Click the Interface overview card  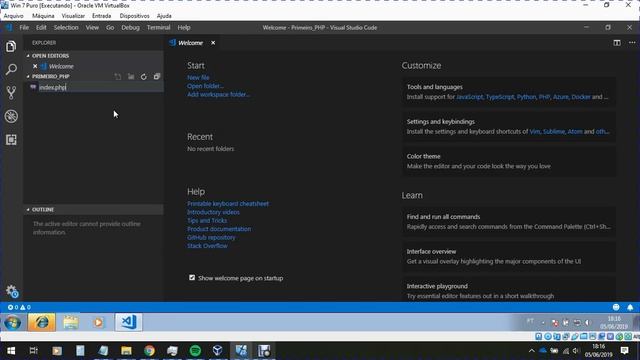click(x=509, y=256)
